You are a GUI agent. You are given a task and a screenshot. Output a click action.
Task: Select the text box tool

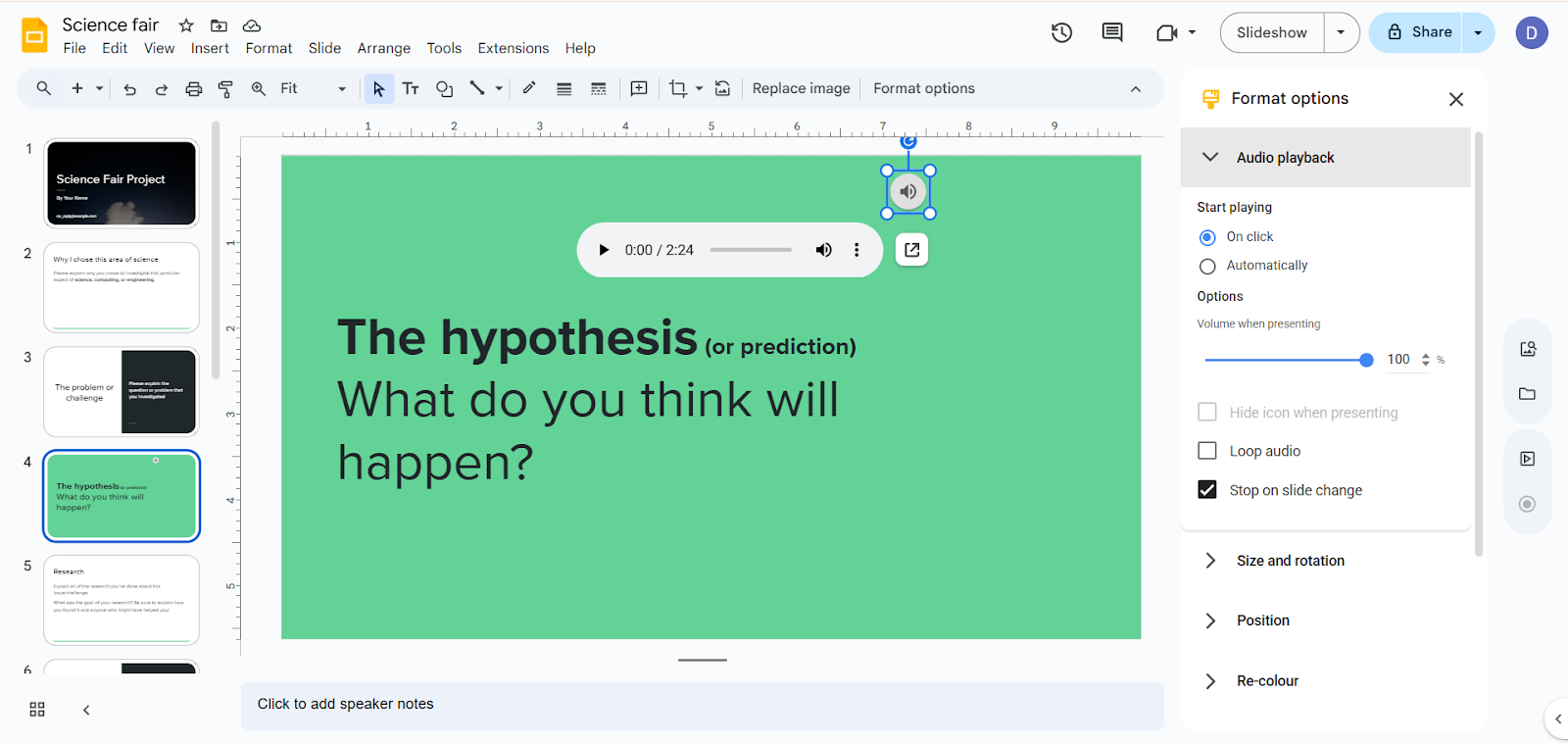point(411,89)
